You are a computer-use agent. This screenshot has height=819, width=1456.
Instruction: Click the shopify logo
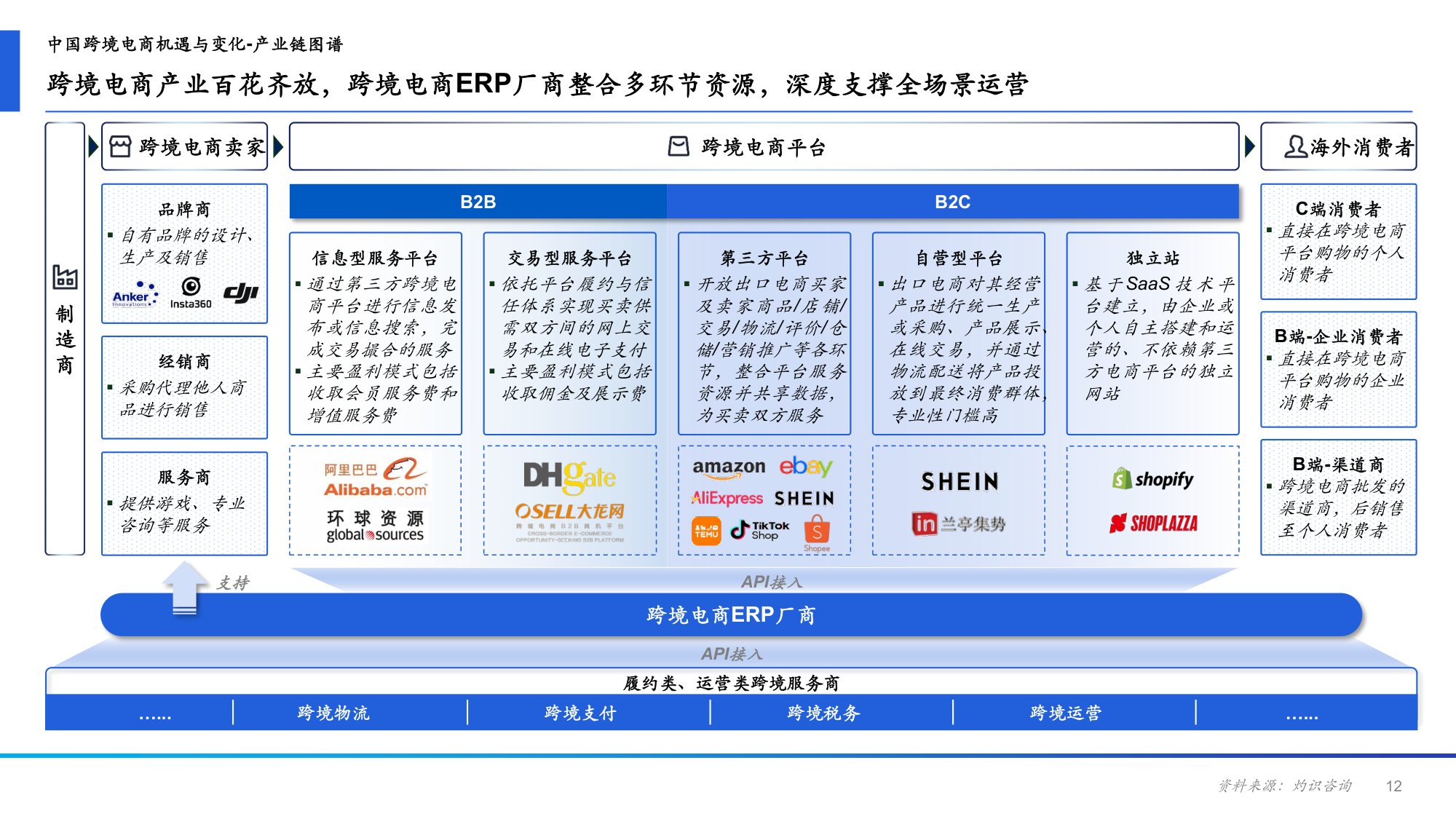click(1152, 479)
